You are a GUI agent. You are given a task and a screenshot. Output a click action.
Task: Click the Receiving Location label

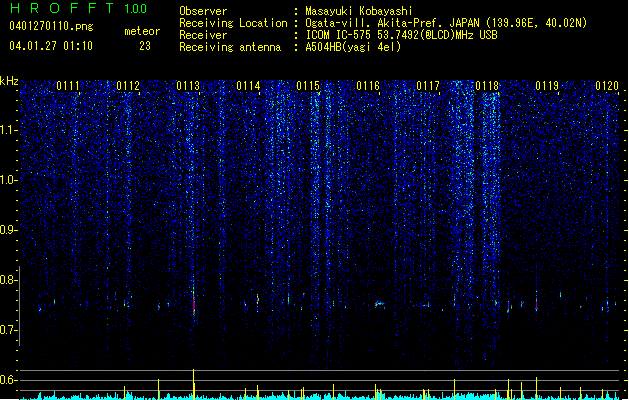pyautogui.click(x=233, y=23)
